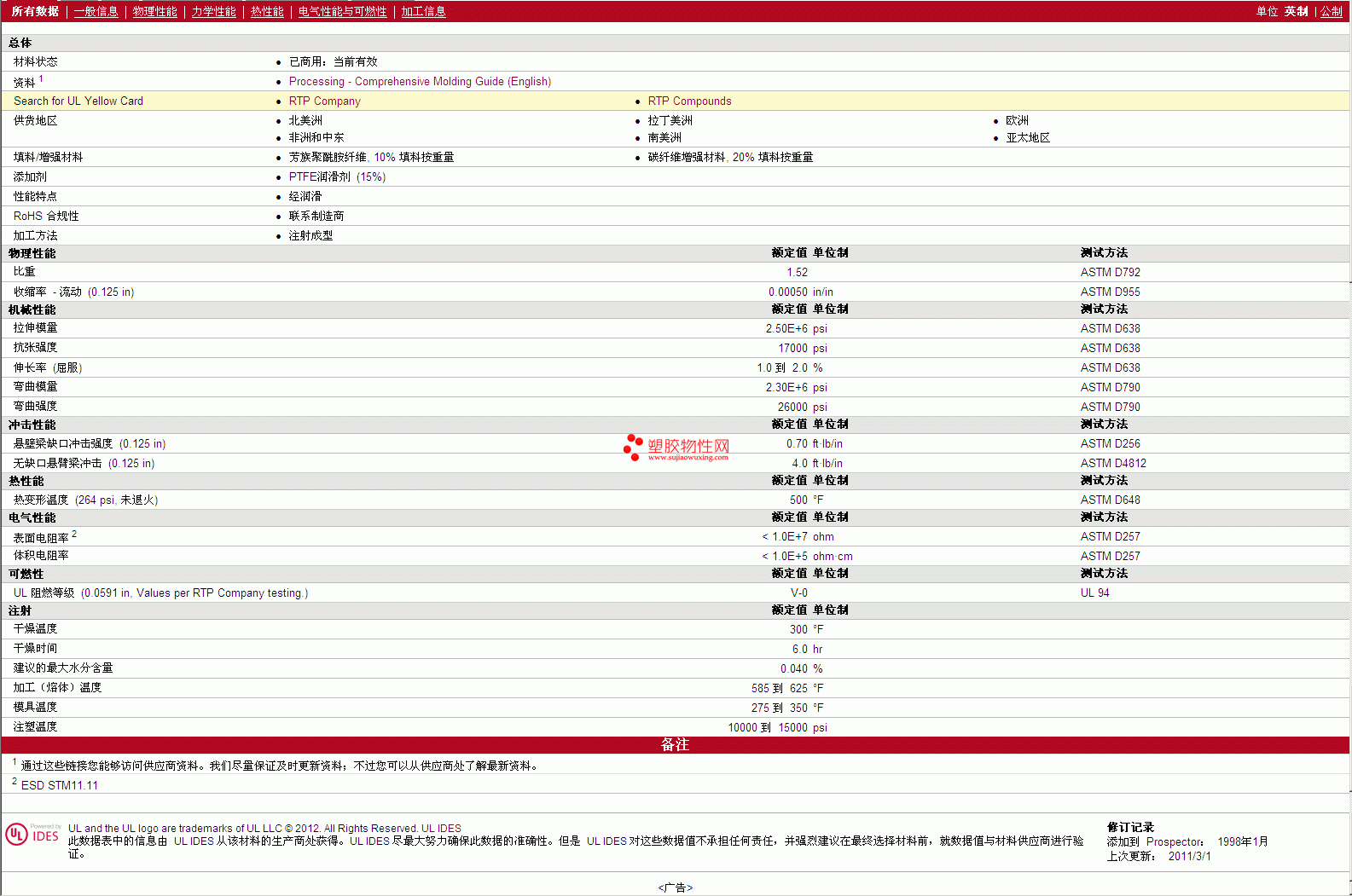Viewport: 1352px width, 896px height.
Task: Click the ESD STM11.11 footnote
Action: pyautogui.click(x=60, y=785)
